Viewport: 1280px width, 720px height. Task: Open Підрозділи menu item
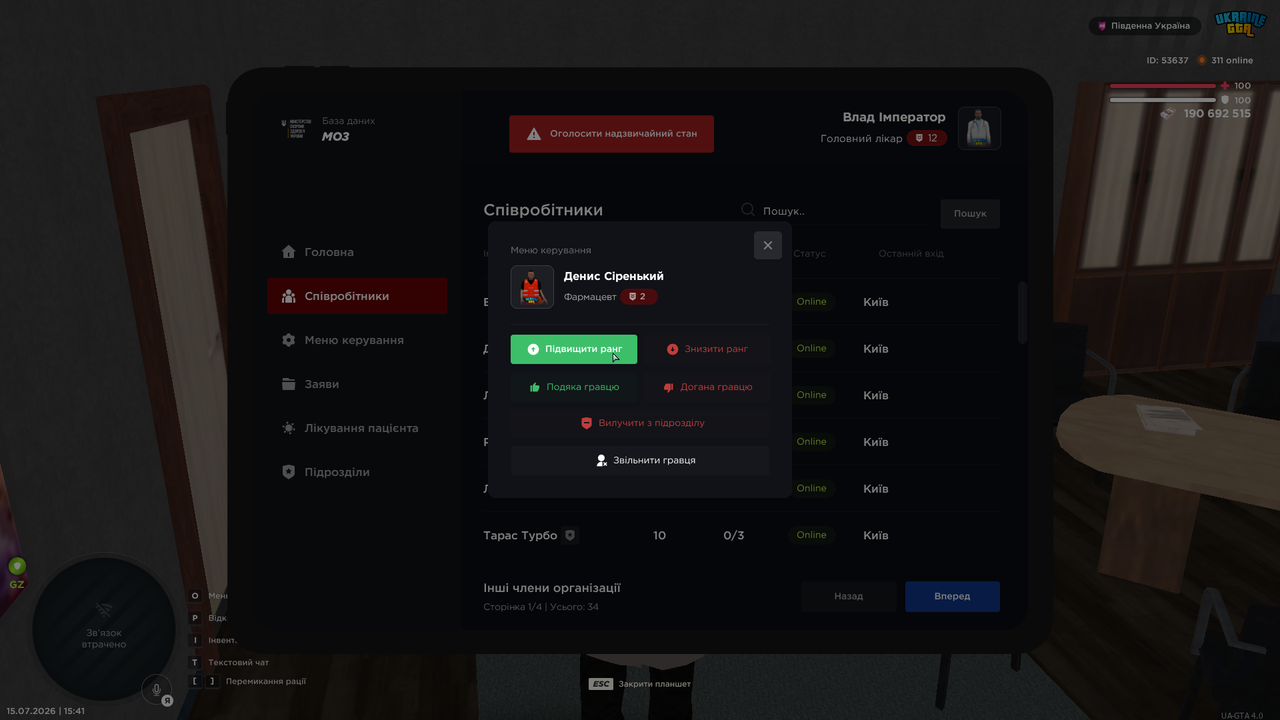click(x=357, y=472)
